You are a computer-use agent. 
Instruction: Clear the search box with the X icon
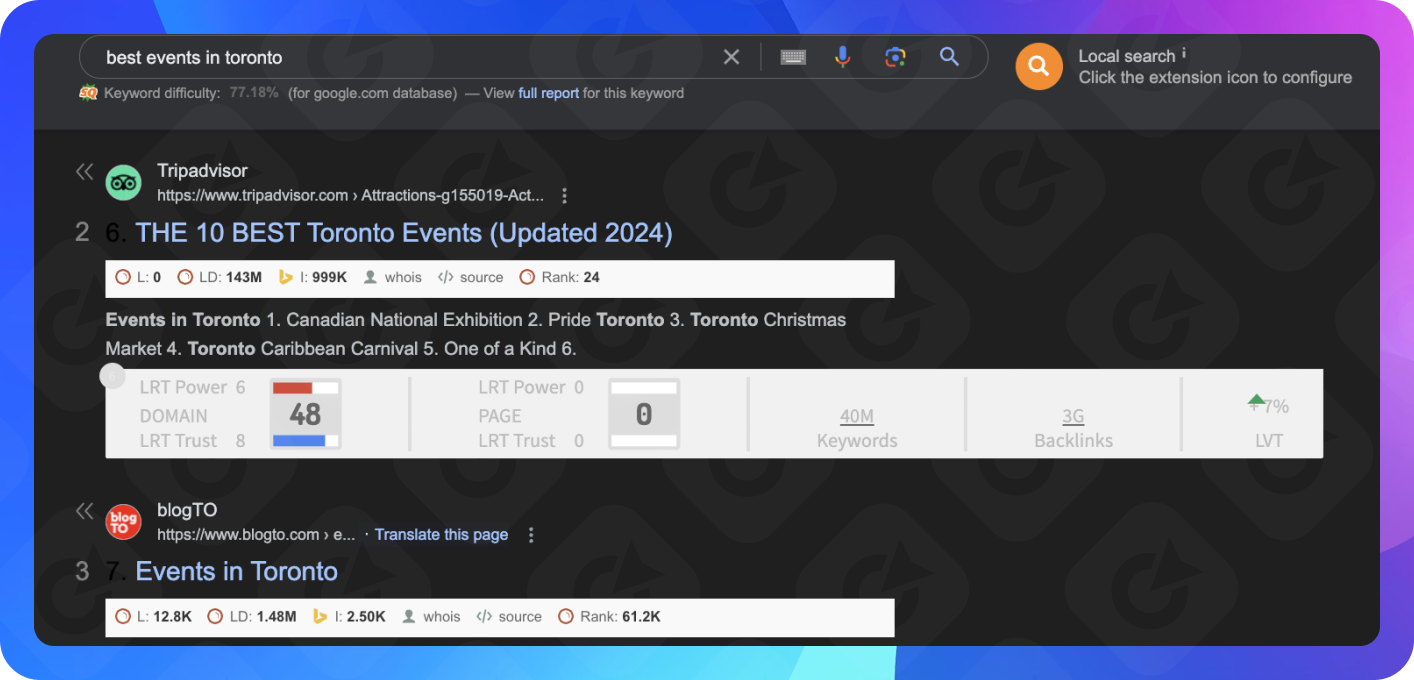(x=731, y=57)
